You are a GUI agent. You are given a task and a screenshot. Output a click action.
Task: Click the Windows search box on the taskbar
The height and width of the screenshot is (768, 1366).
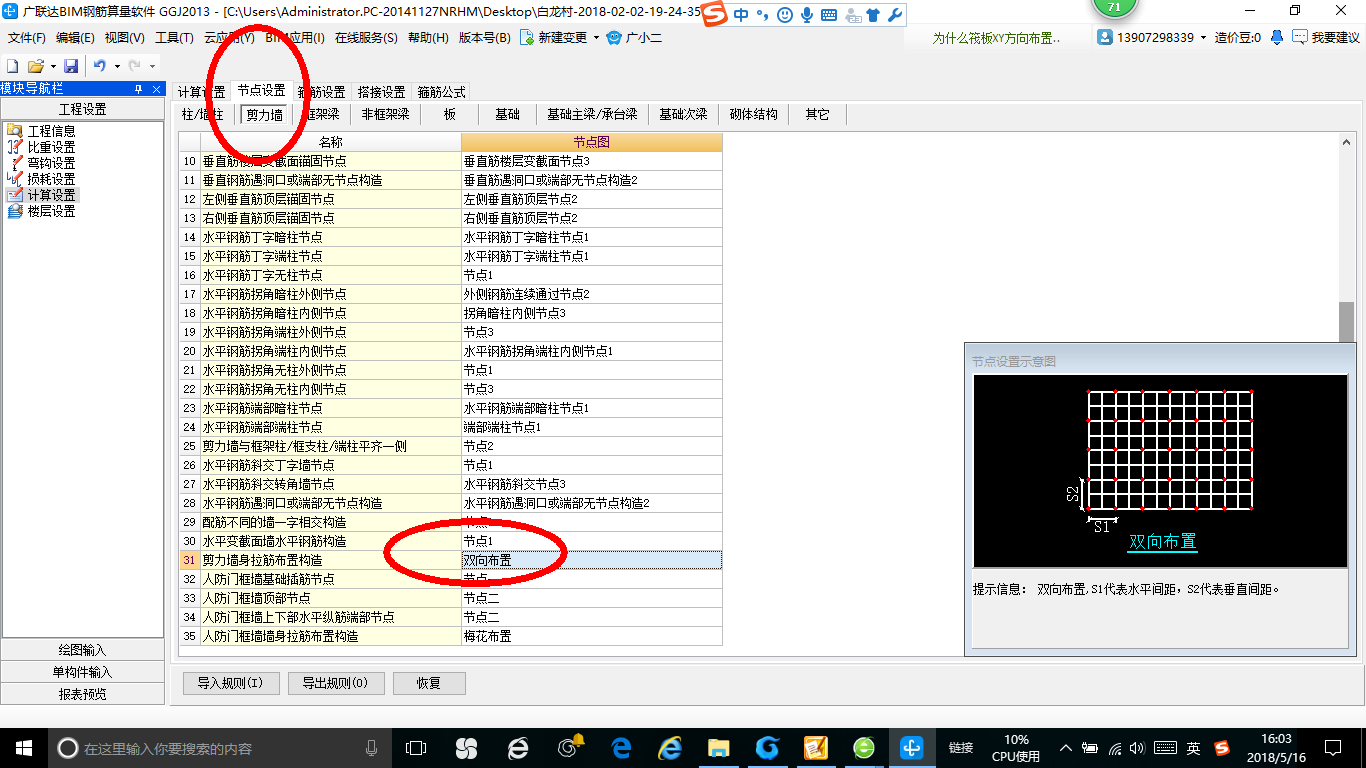coord(221,748)
